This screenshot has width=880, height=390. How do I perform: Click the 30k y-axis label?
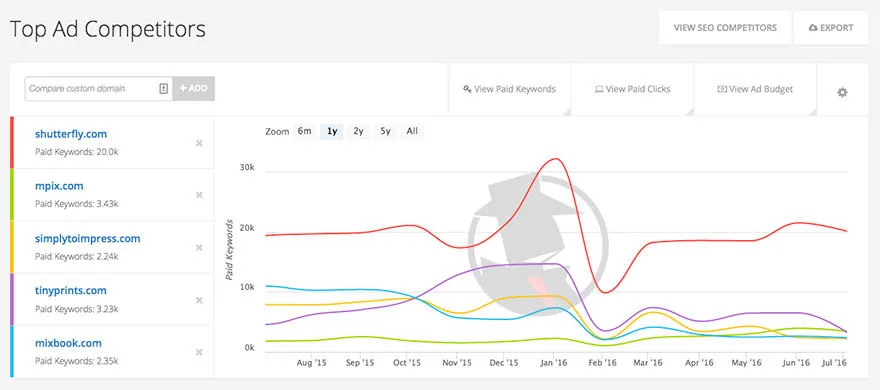248,167
